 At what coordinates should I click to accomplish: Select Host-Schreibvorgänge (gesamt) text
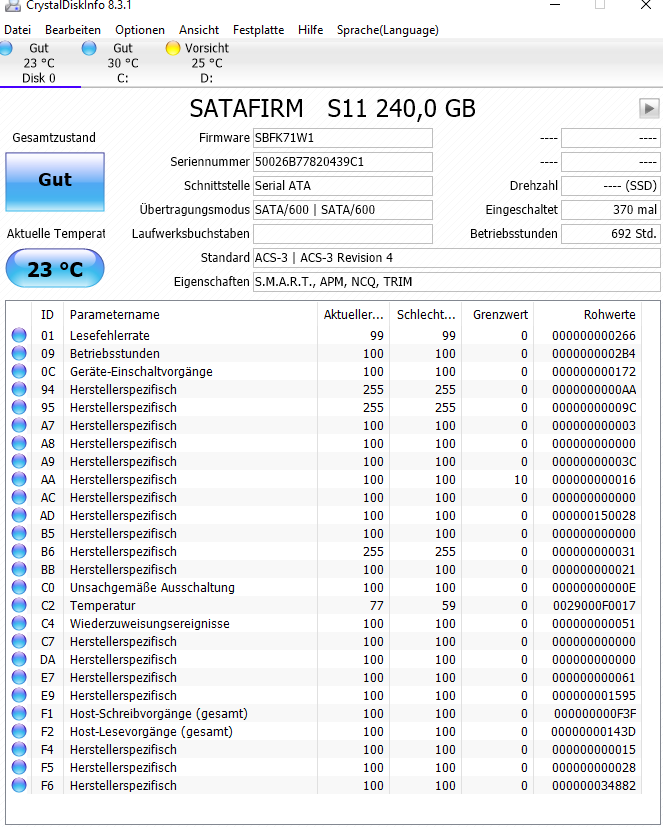coord(159,714)
